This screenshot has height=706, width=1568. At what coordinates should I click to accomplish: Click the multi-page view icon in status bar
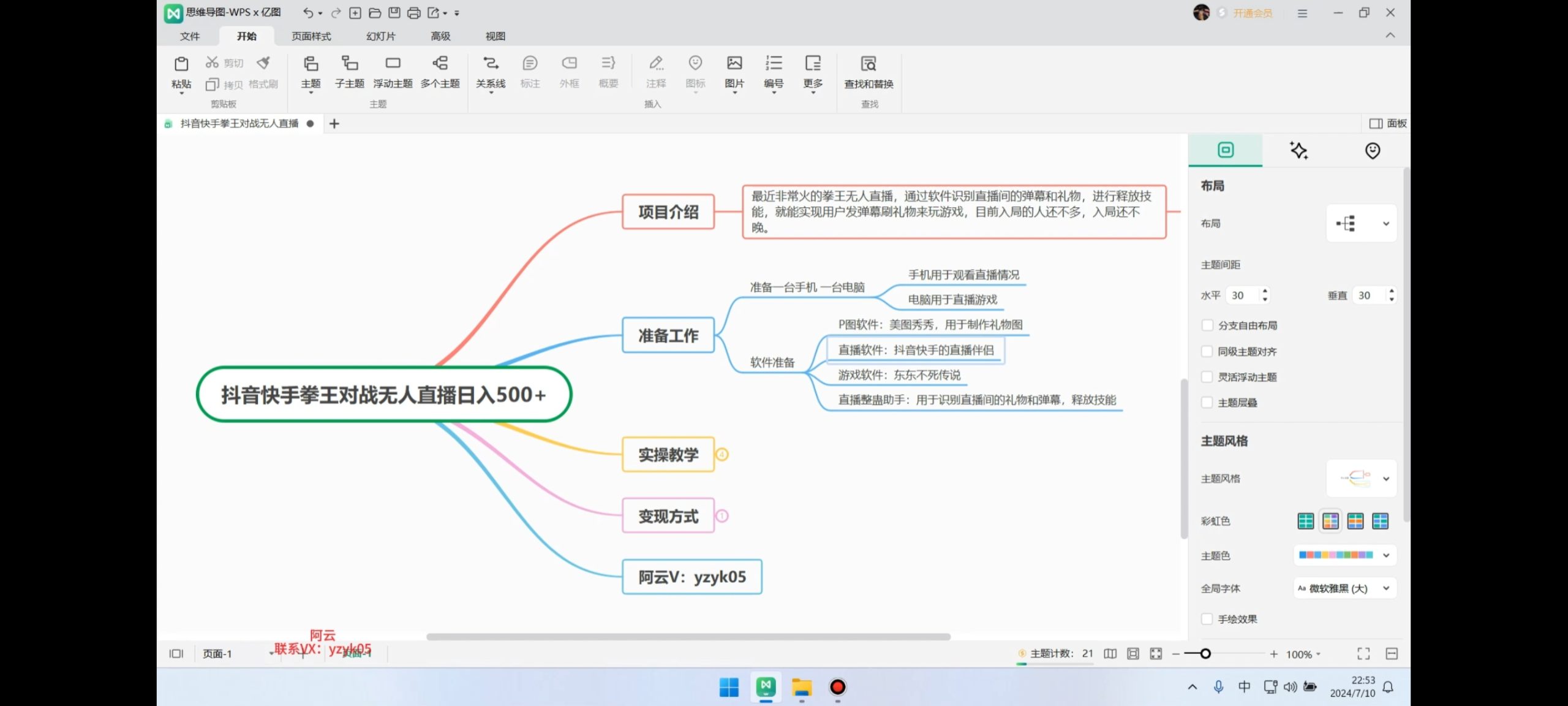pos(1110,654)
